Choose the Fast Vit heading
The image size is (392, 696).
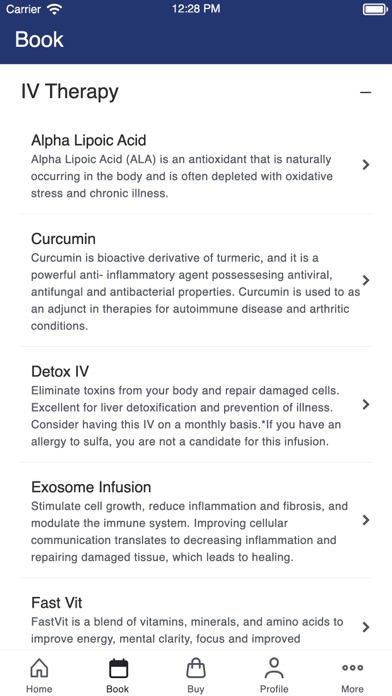click(x=56, y=603)
